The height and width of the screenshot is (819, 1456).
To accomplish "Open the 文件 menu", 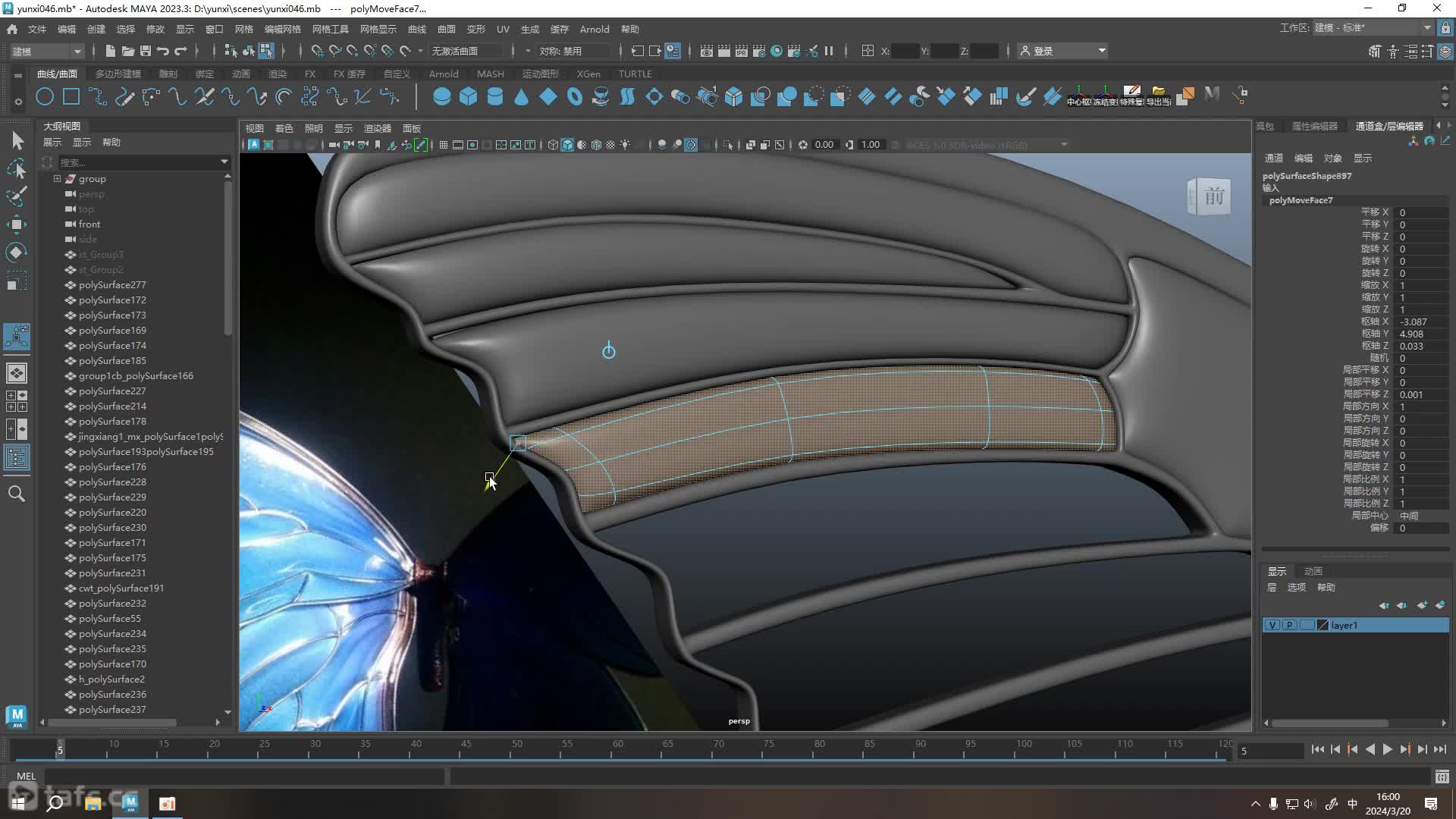I will click(x=37, y=29).
